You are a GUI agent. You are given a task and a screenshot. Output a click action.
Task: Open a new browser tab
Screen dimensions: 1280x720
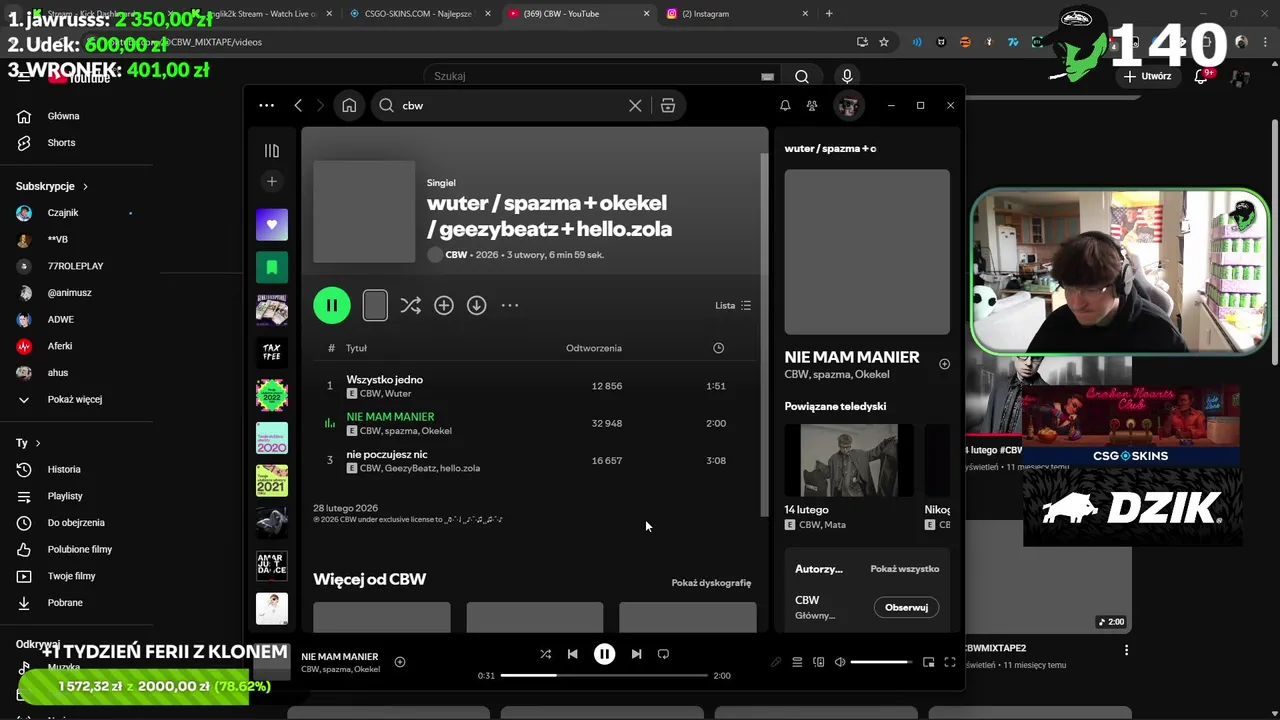tap(829, 14)
